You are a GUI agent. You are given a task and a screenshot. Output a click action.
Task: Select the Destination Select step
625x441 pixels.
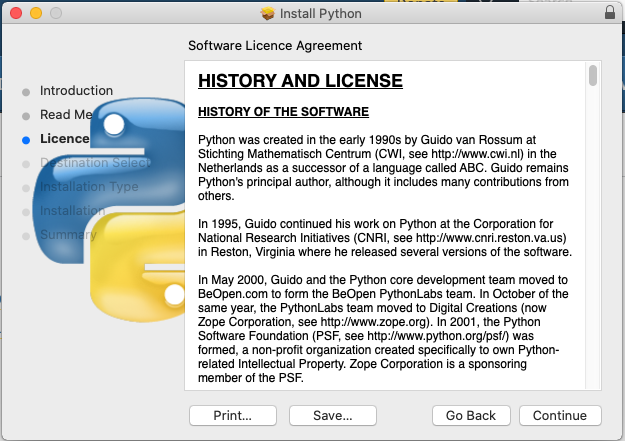tap(96, 163)
